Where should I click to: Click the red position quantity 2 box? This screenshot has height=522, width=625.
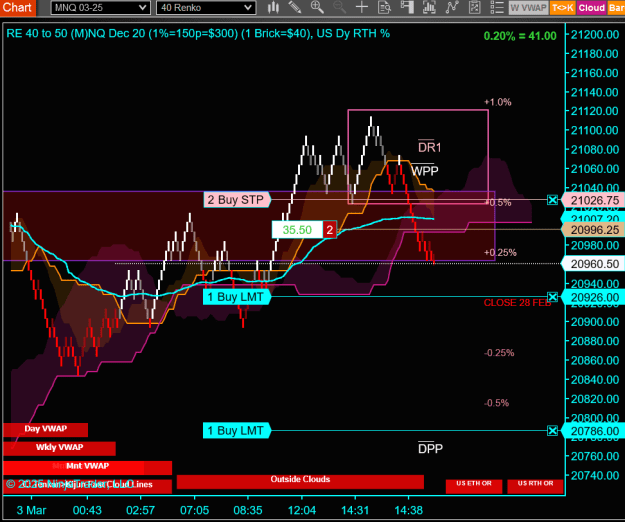(330, 230)
